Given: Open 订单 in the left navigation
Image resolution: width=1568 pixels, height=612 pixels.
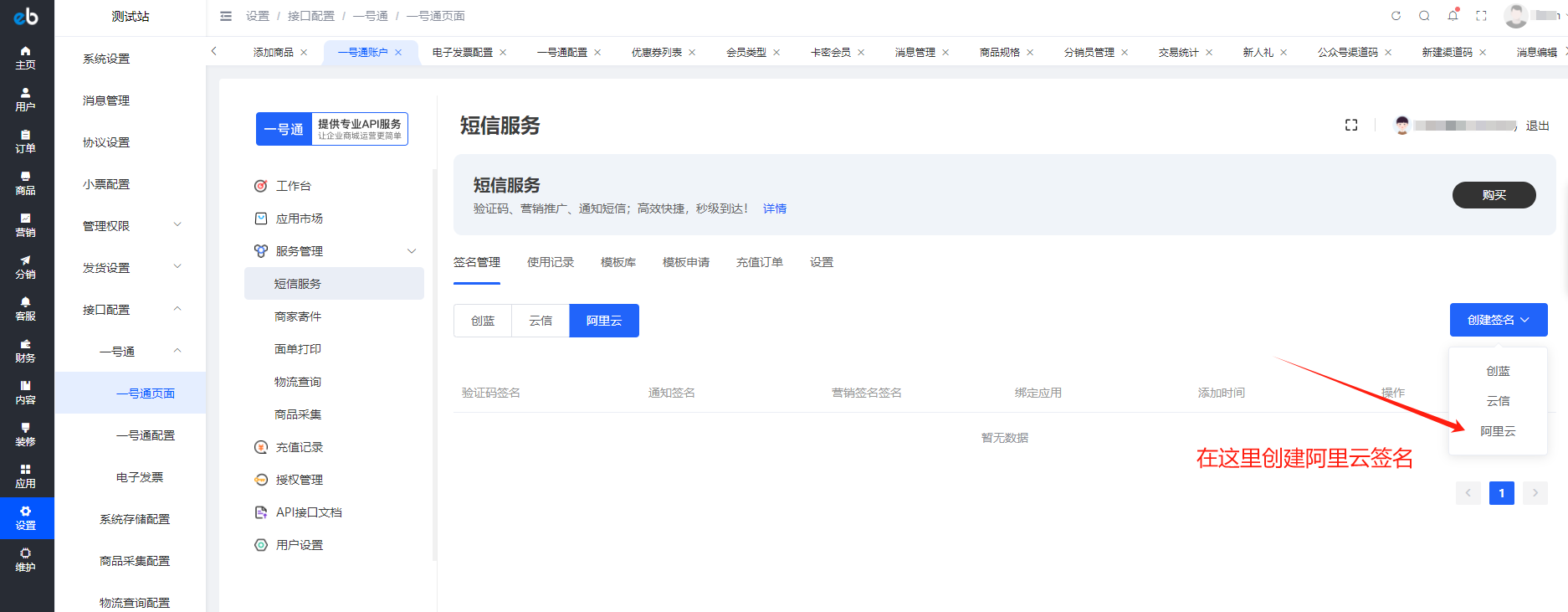Looking at the screenshot, I should click(25, 141).
